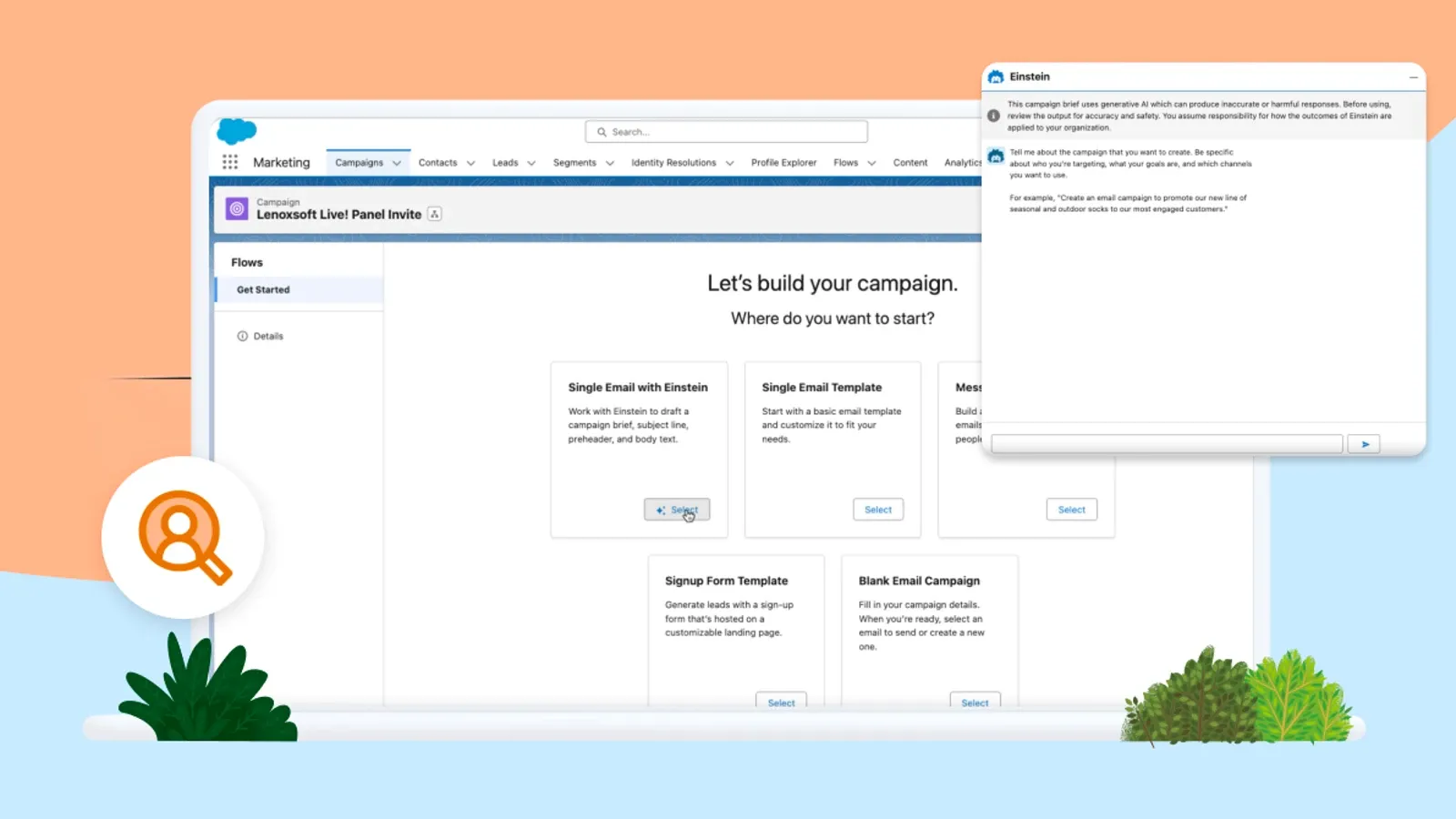This screenshot has height=819, width=1456.
Task: Click Get Started in Flows sidebar
Action: coord(299,289)
